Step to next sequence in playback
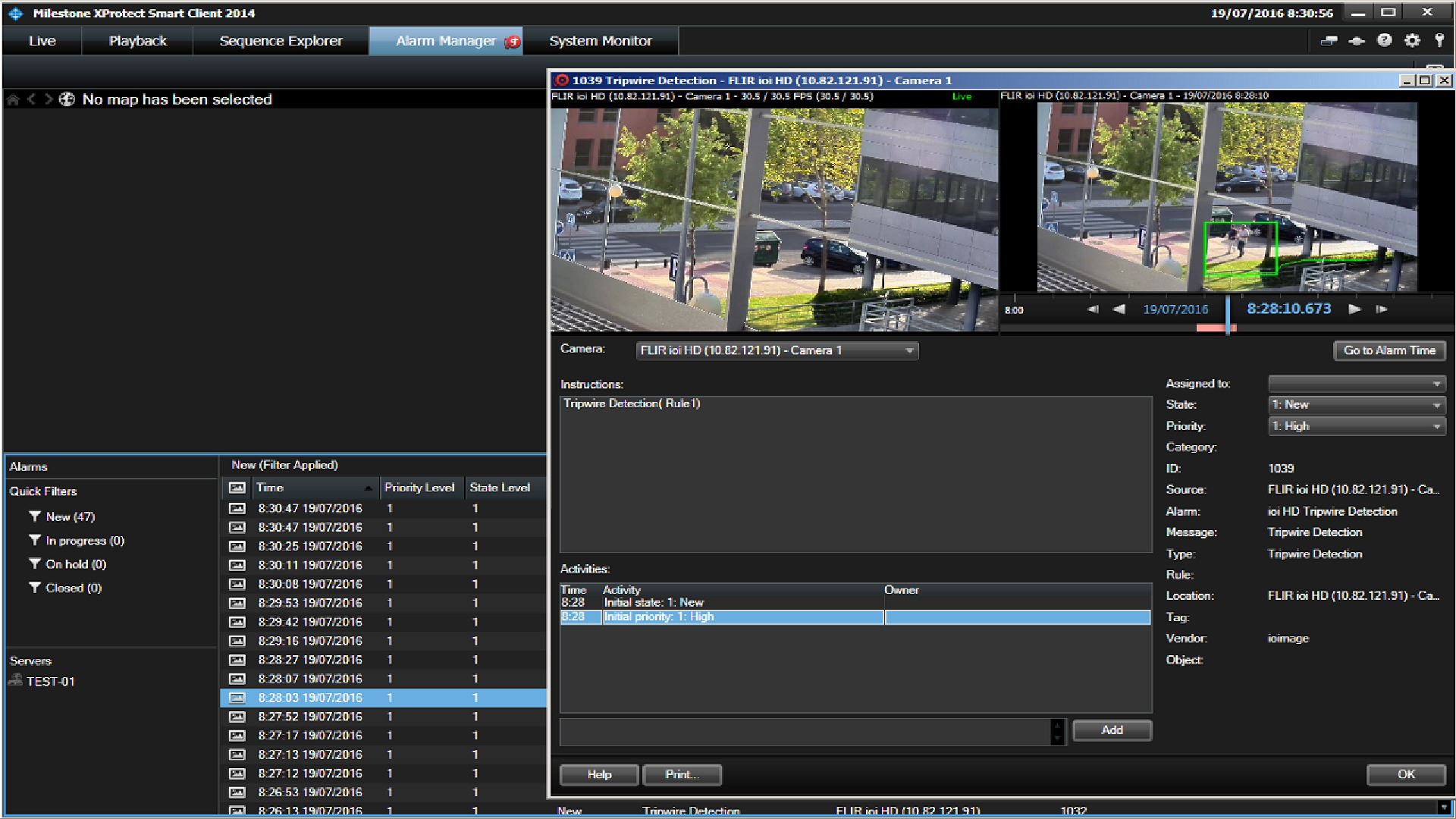This screenshot has width=1456, height=819. (1382, 309)
